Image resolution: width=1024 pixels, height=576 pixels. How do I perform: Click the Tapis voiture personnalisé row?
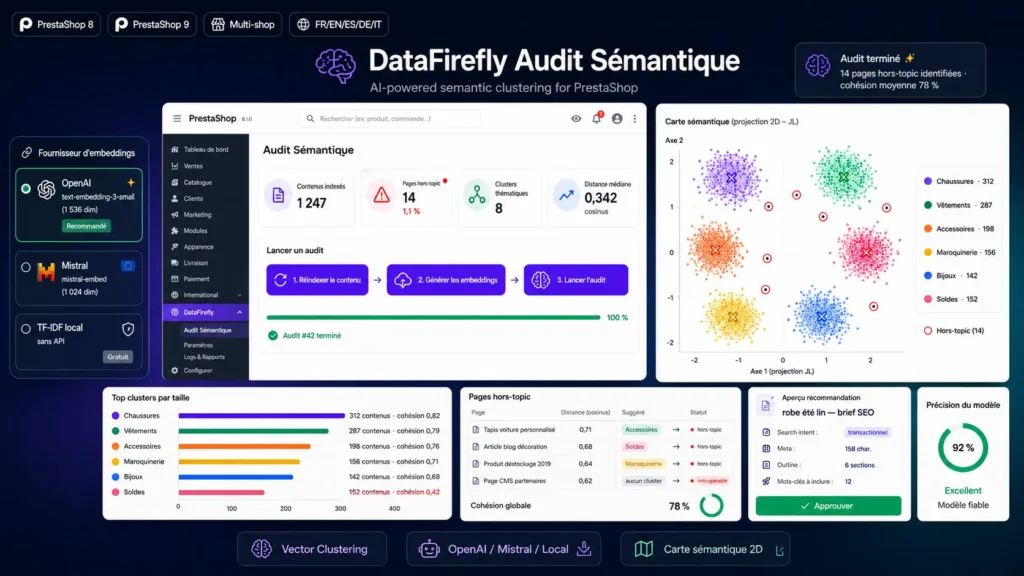coord(600,430)
